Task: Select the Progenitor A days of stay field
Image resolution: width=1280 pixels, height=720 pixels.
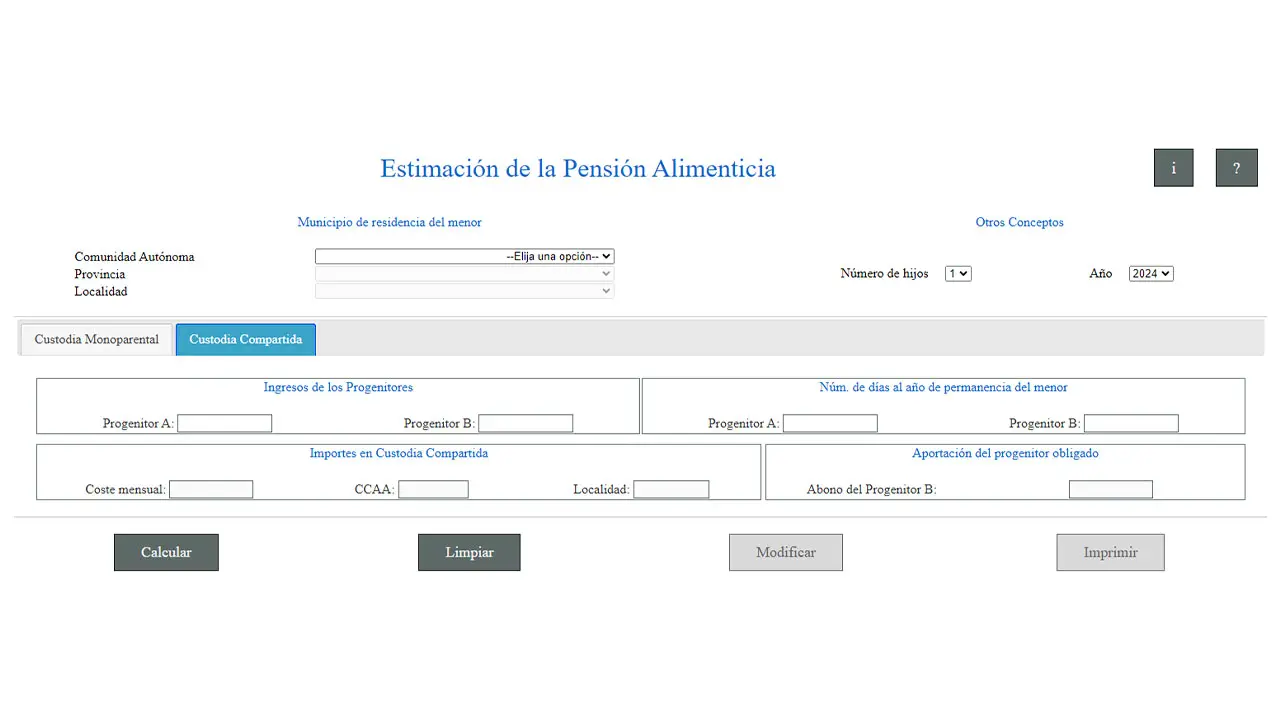Action: point(830,422)
